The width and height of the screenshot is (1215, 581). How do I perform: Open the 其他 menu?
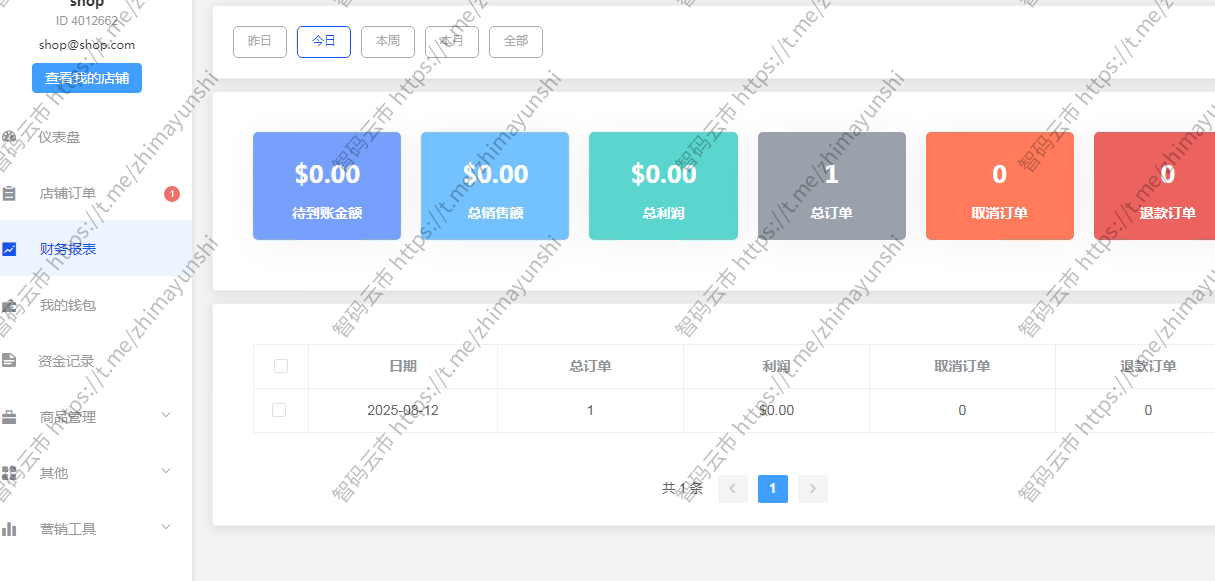click(x=96, y=473)
